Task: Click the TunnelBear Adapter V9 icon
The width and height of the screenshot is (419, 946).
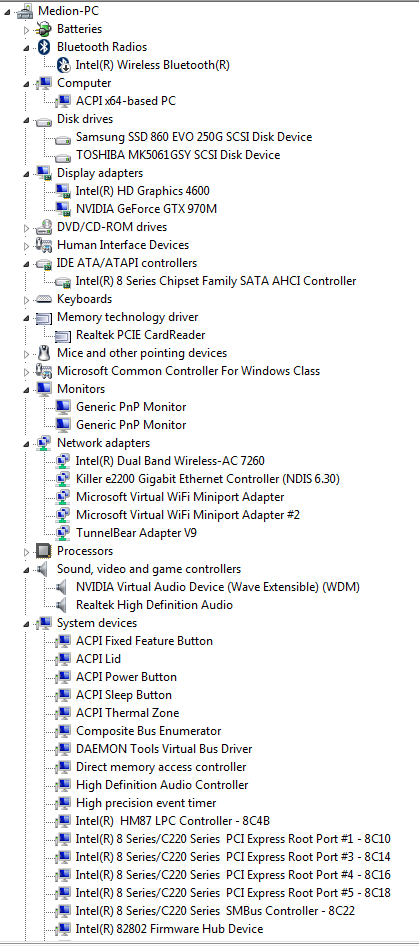Action: click(x=63, y=533)
